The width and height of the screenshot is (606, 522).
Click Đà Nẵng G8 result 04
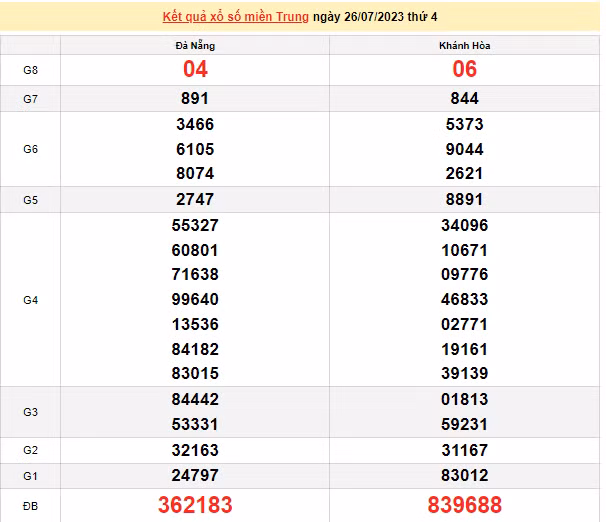tap(195, 70)
